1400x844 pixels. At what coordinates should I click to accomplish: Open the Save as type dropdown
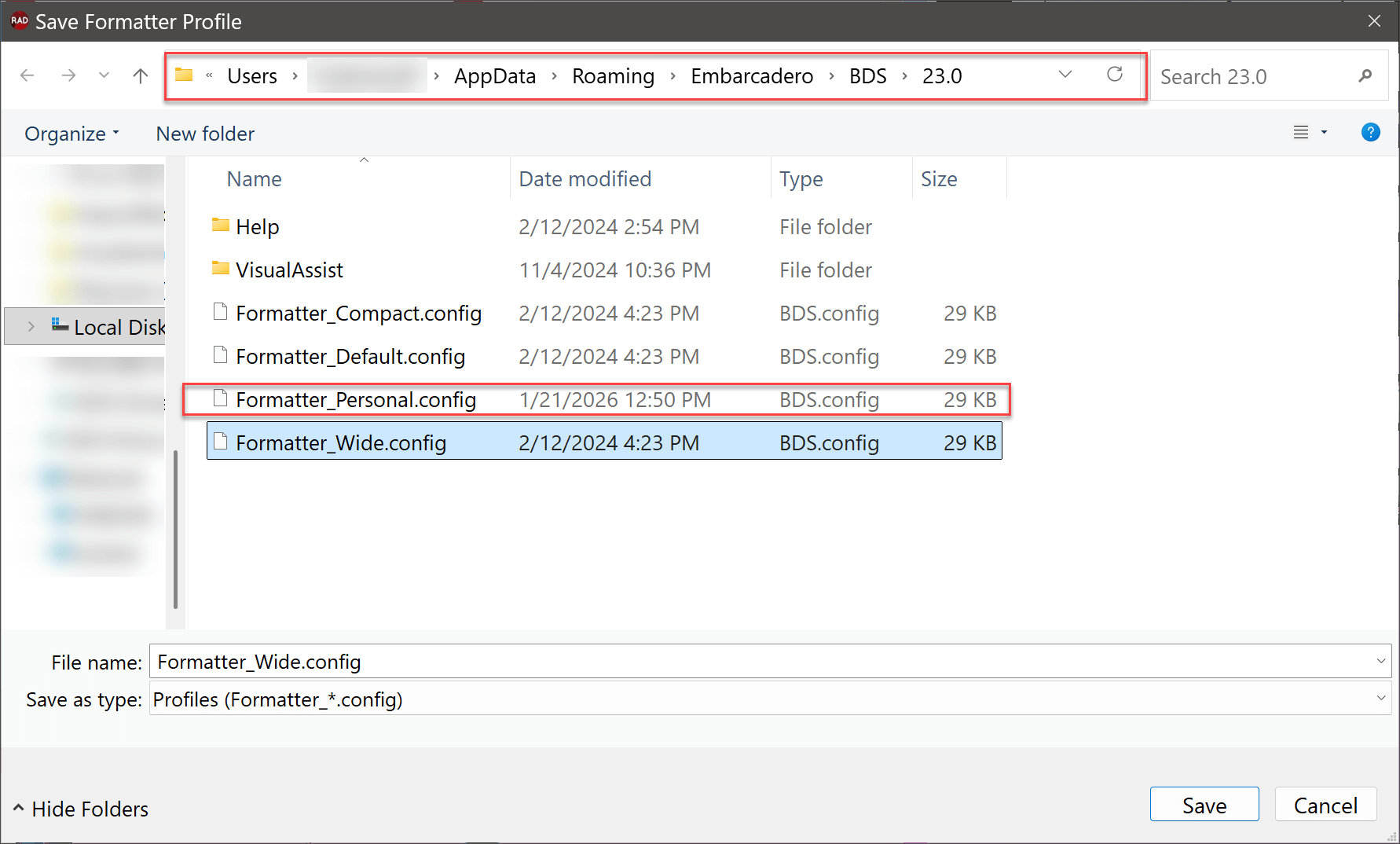(x=1380, y=699)
